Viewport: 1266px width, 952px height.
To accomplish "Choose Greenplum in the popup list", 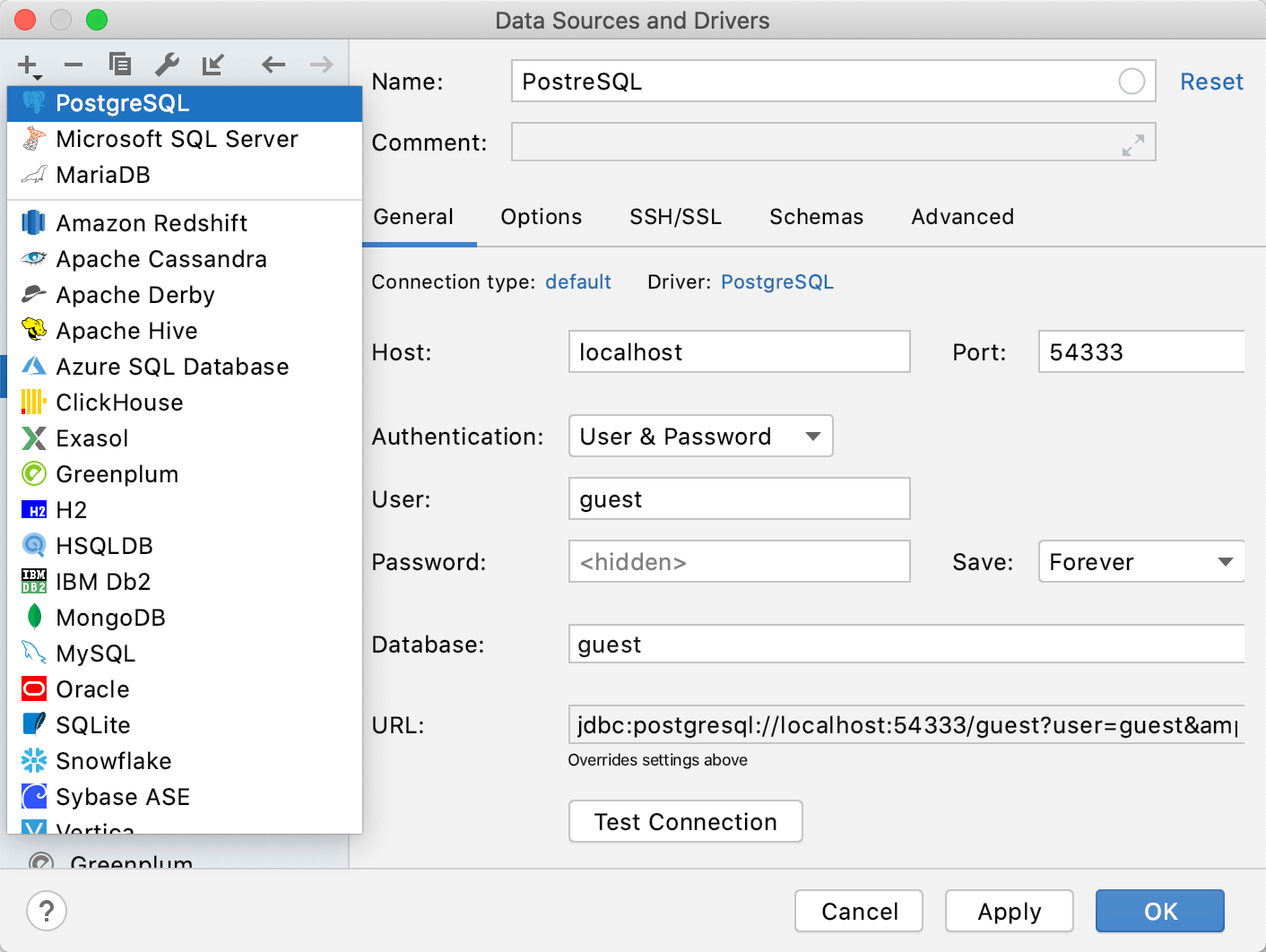I will pyautogui.click(x=185, y=474).
